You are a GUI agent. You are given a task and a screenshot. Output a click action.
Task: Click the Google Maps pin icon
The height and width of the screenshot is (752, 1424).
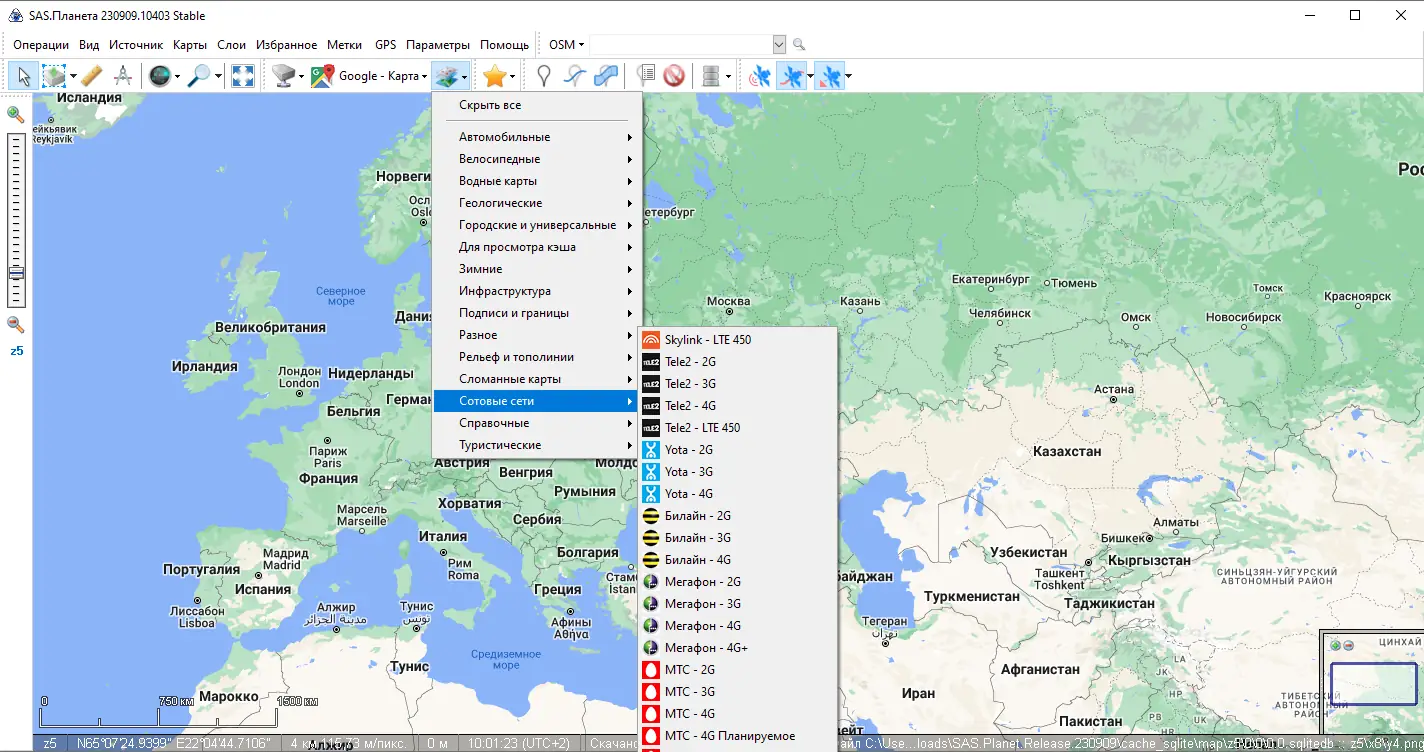click(x=322, y=75)
